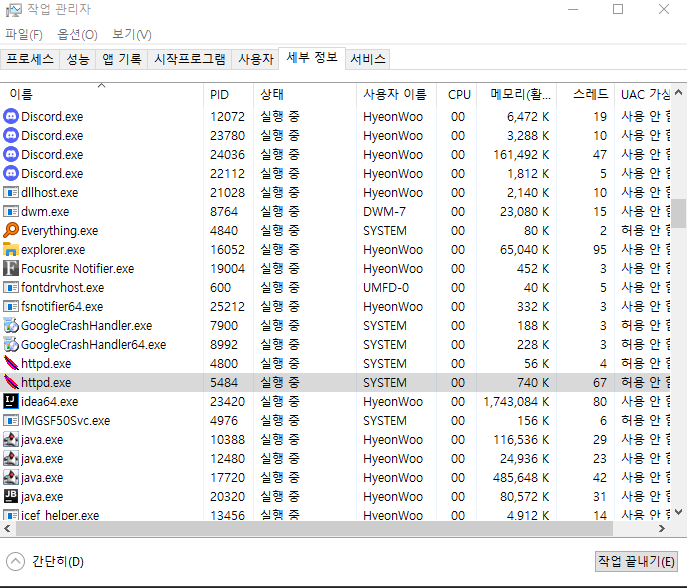Click the memory value 23,080 K
Image resolution: width=687 pixels, height=588 pixels.
524,211
